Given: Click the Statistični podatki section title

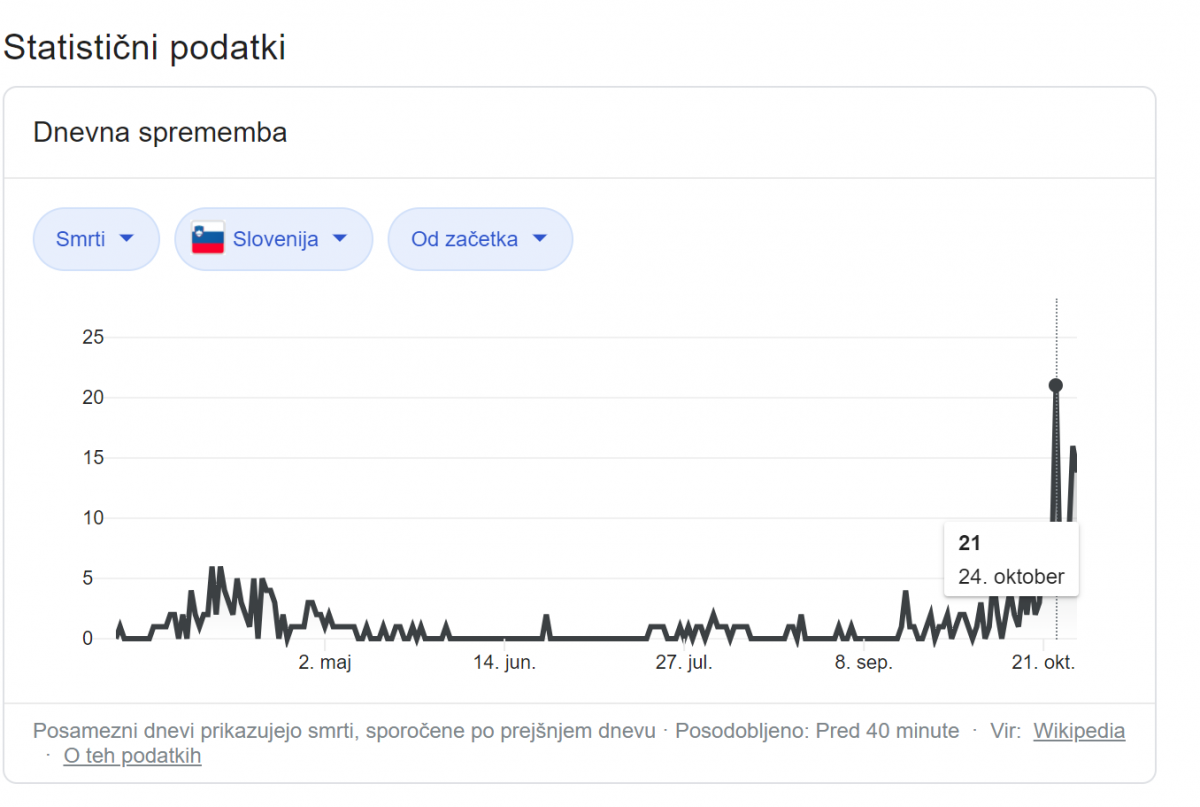Looking at the screenshot, I should coord(145,47).
